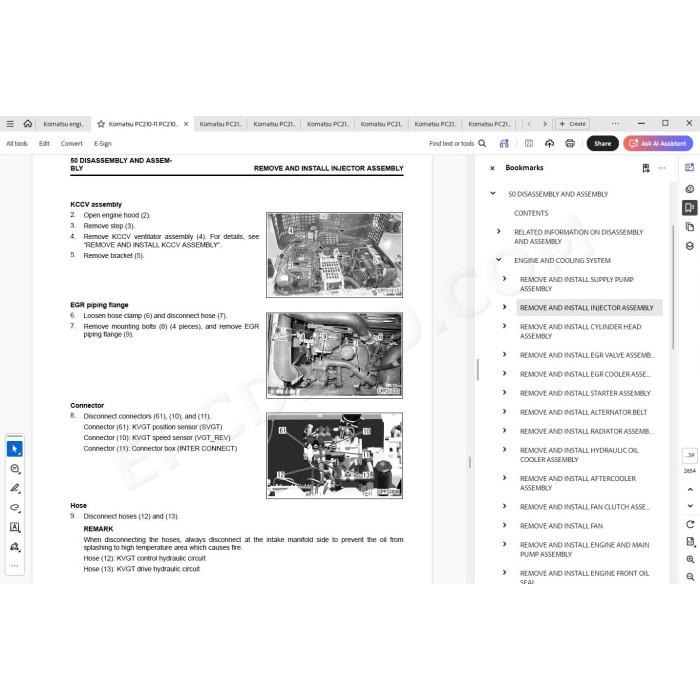Select the Highlight pen tool
700x700 pixels.
coord(15,488)
